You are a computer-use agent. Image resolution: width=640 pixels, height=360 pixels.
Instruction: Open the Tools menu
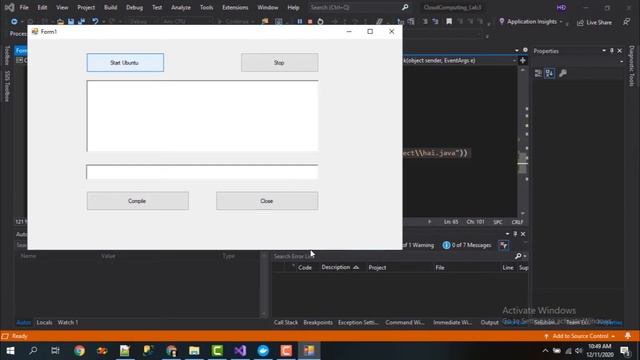[x=207, y=7]
